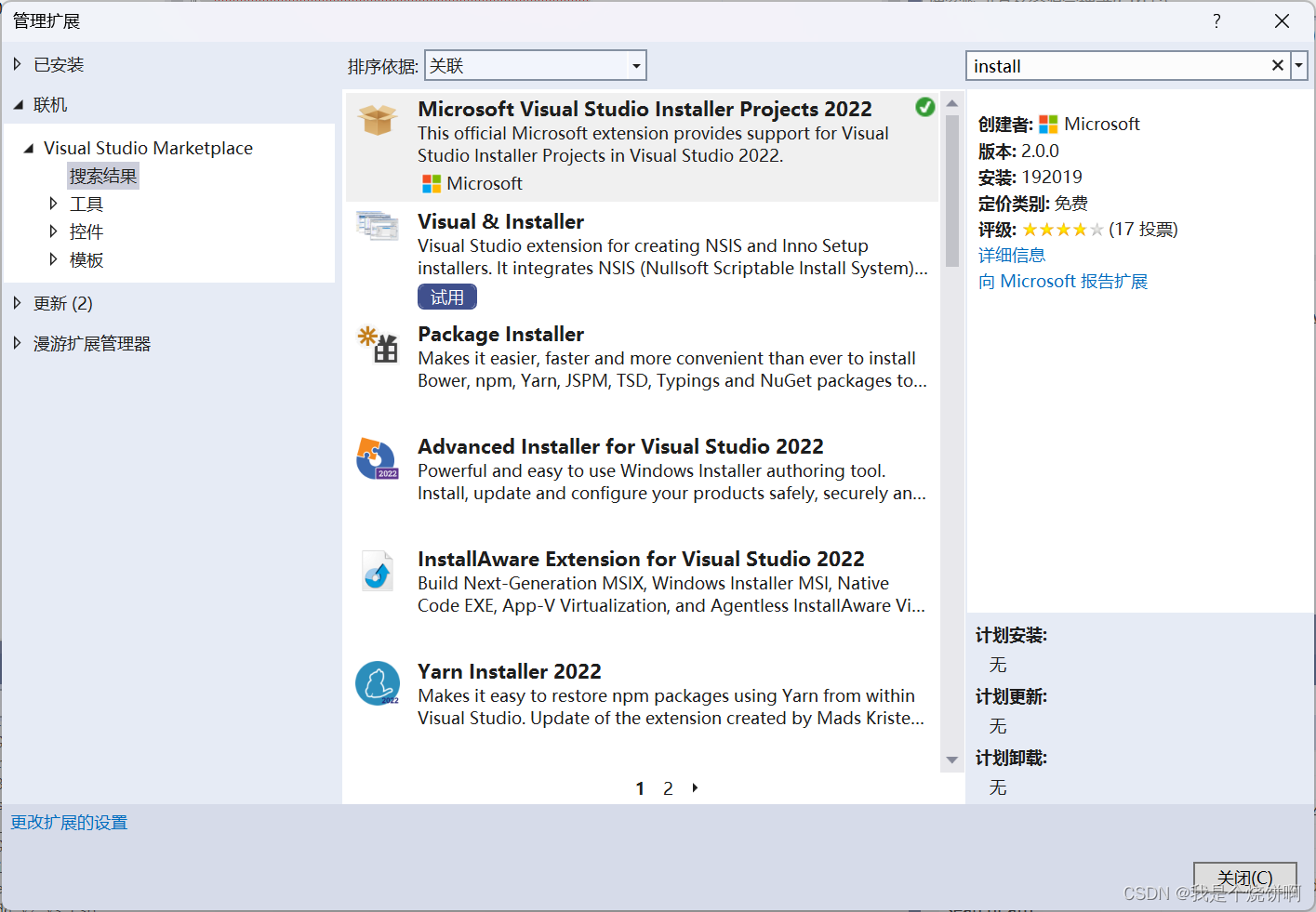Click 向 Microsoft 报告扩展 link
The image size is (1316, 912).
[x=1063, y=281]
